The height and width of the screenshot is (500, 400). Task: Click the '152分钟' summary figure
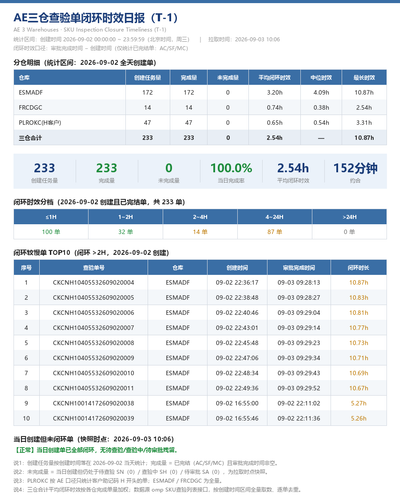(355, 168)
